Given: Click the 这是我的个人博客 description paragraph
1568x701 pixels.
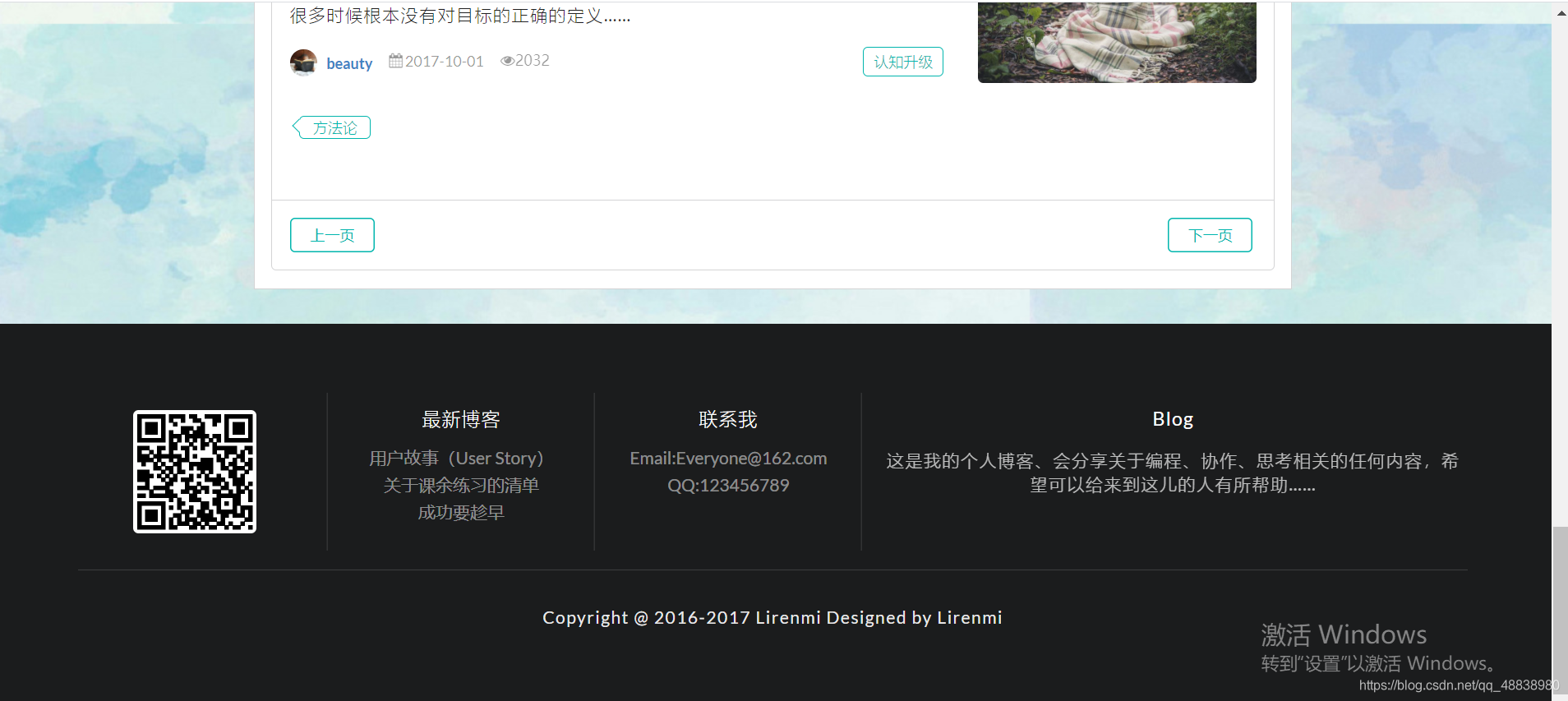Looking at the screenshot, I should tap(1173, 473).
